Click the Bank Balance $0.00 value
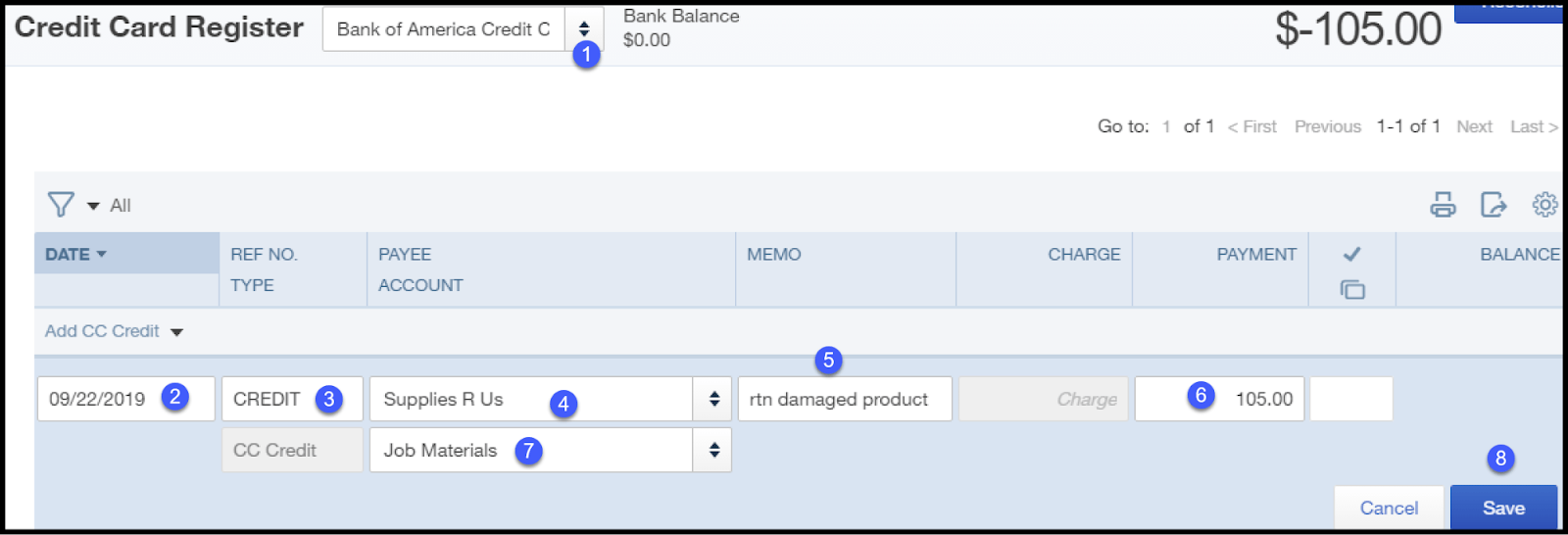This screenshot has width=1568, height=535. pos(647,40)
